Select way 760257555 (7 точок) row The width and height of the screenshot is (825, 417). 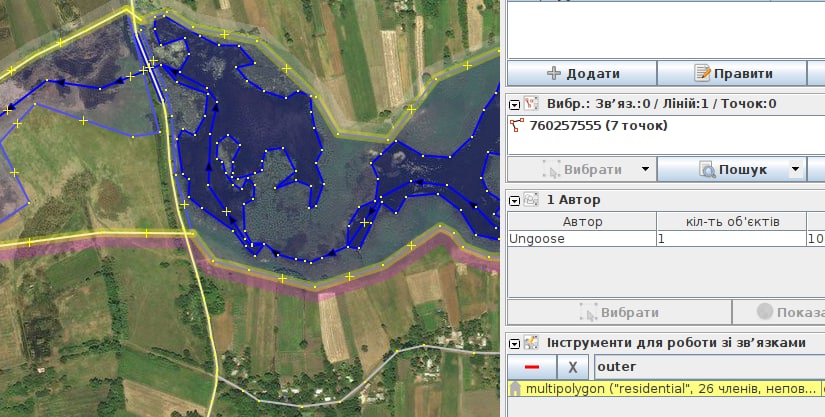coord(666,126)
